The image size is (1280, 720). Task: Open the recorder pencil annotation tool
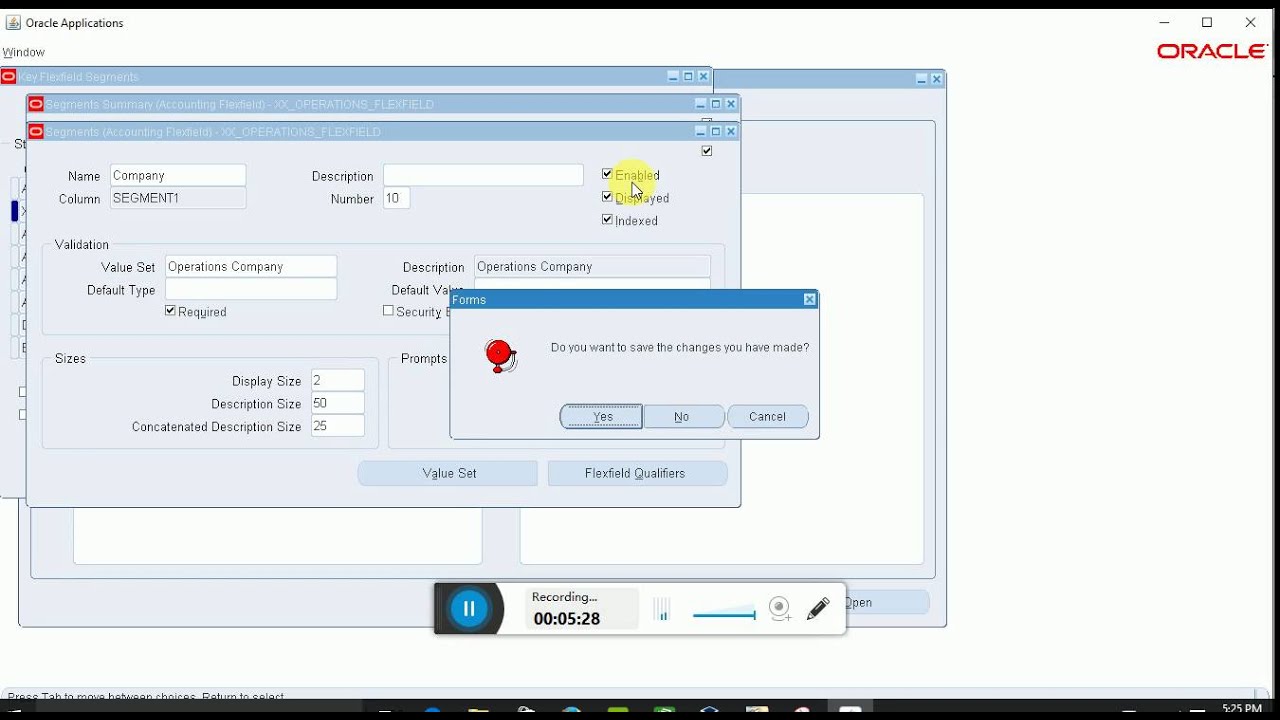tap(818, 608)
